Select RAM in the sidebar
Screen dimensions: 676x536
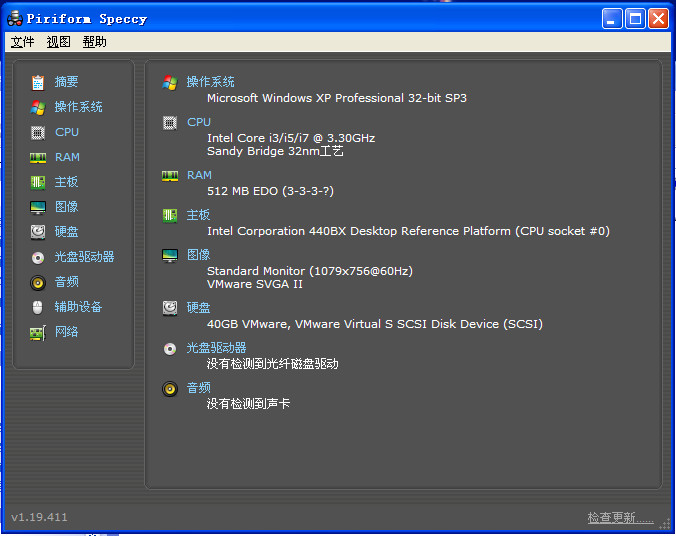67,157
